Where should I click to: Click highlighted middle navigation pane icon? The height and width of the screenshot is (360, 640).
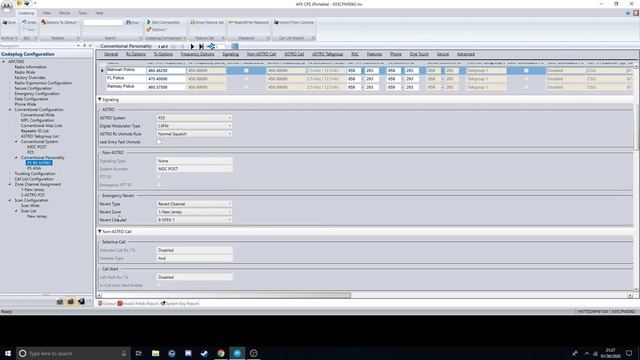pos(71,302)
